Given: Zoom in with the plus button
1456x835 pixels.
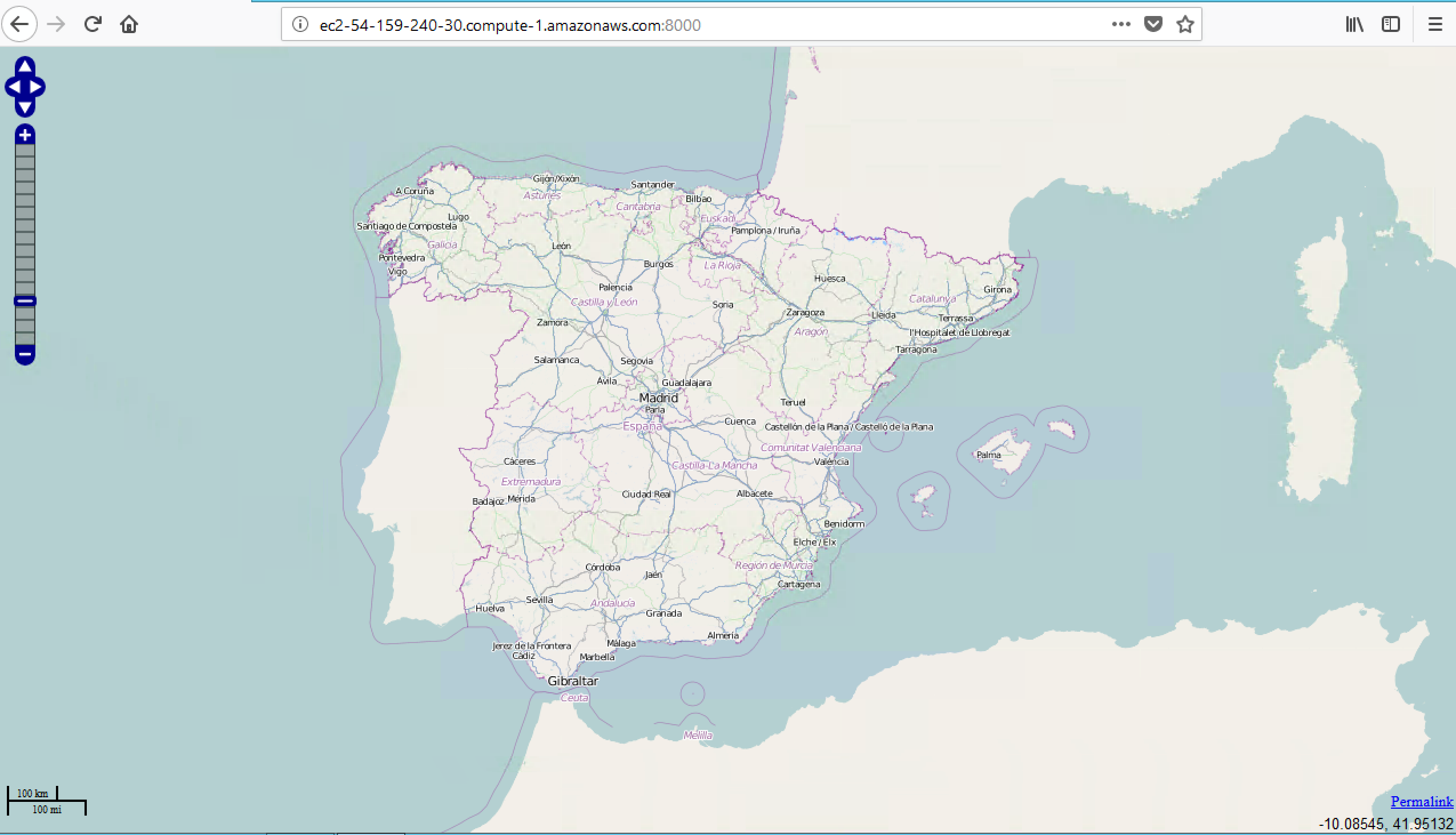Looking at the screenshot, I should [x=25, y=135].
